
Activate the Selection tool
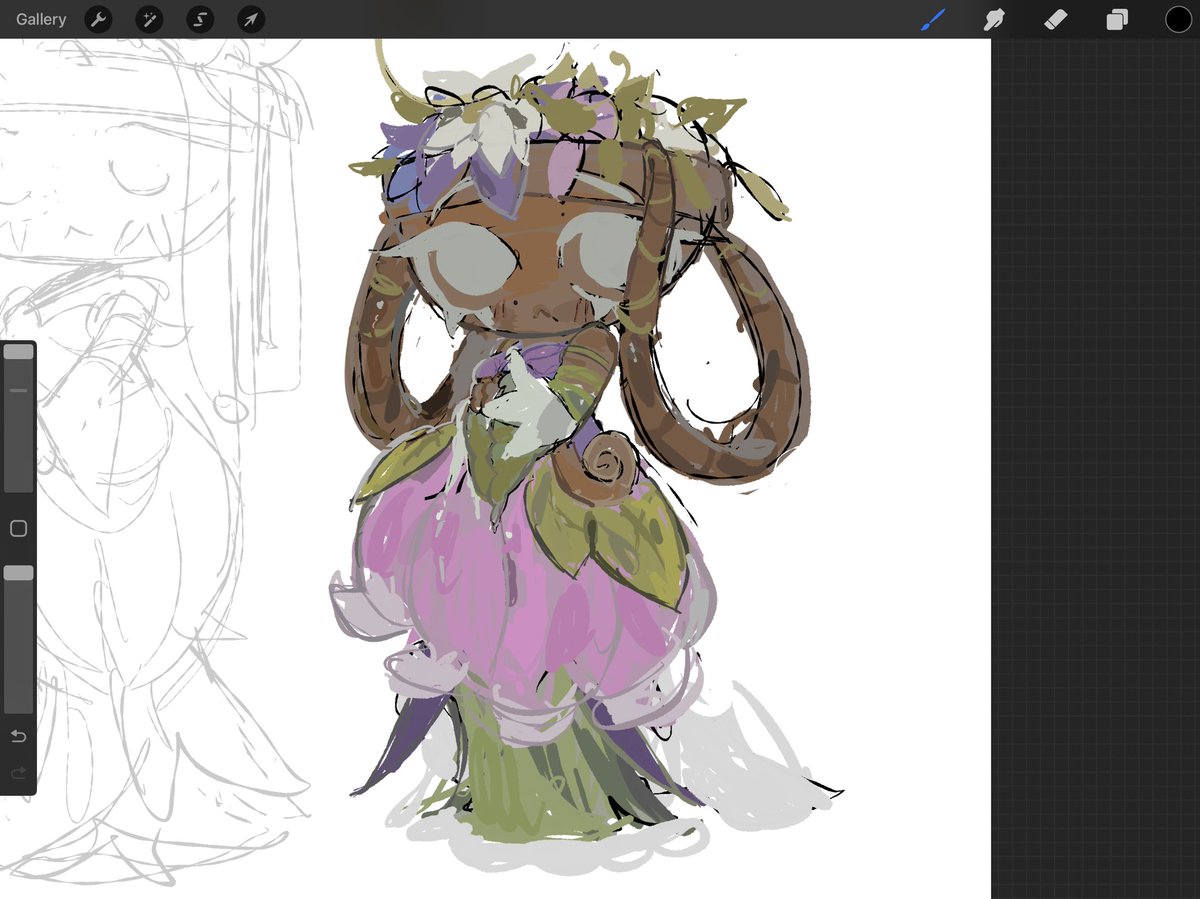point(200,19)
